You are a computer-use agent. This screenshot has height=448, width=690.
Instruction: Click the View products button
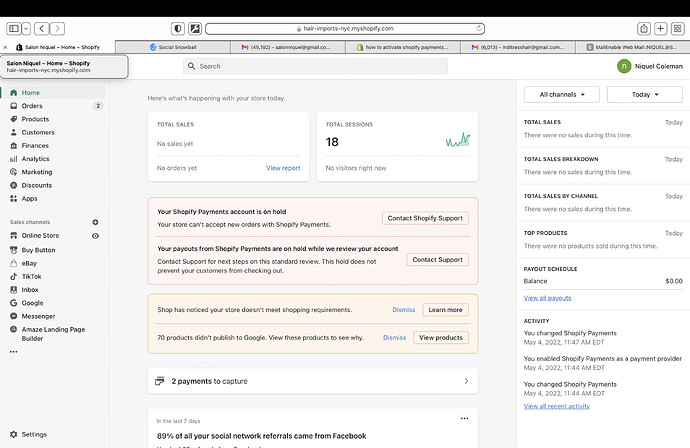point(440,338)
